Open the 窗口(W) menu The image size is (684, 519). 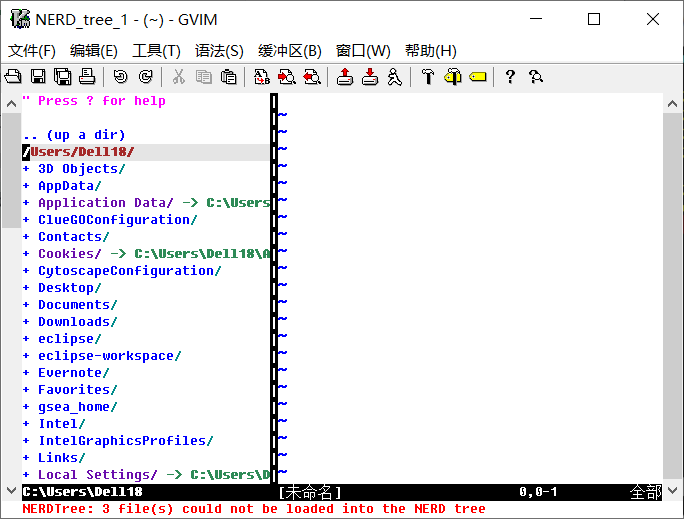click(363, 51)
